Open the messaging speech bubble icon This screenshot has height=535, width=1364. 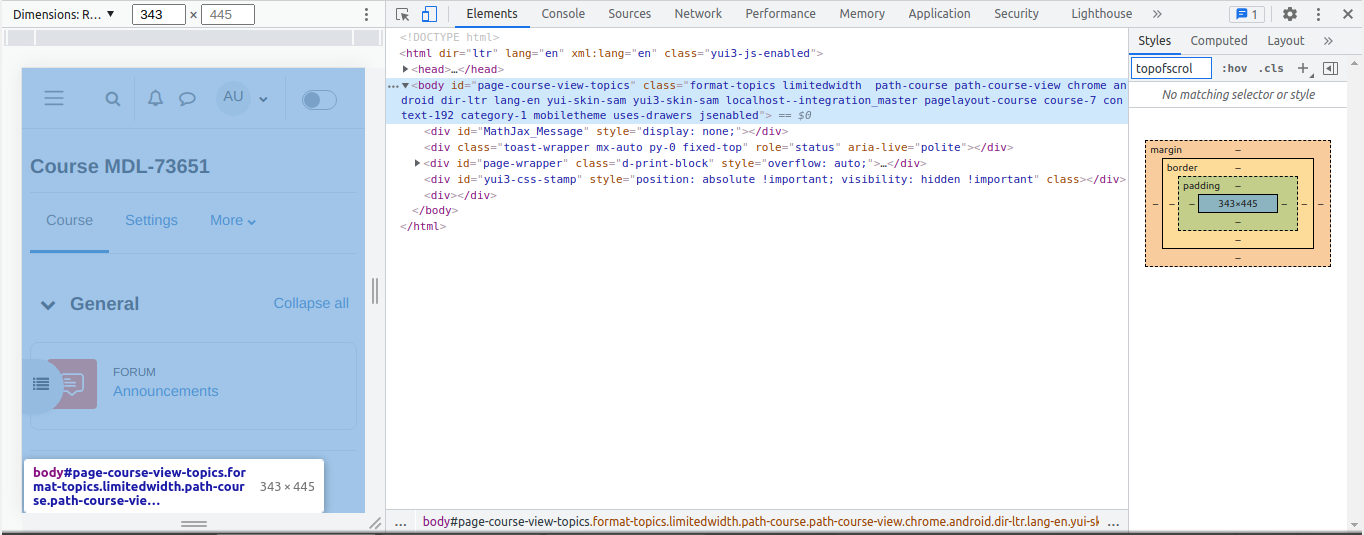(x=187, y=99)
